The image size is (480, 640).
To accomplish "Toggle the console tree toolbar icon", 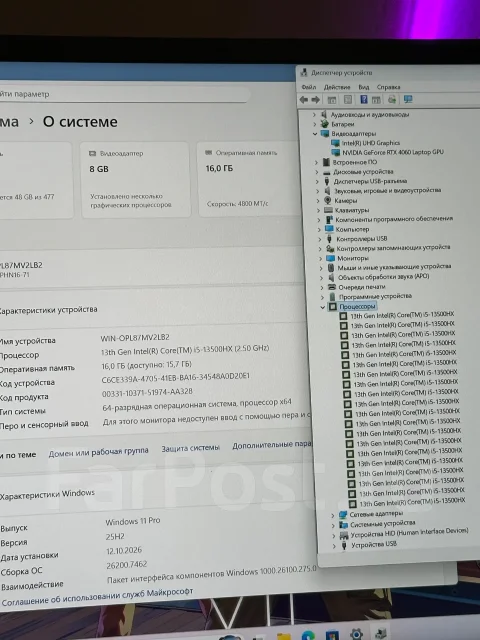I will click(x=332, y=100).
